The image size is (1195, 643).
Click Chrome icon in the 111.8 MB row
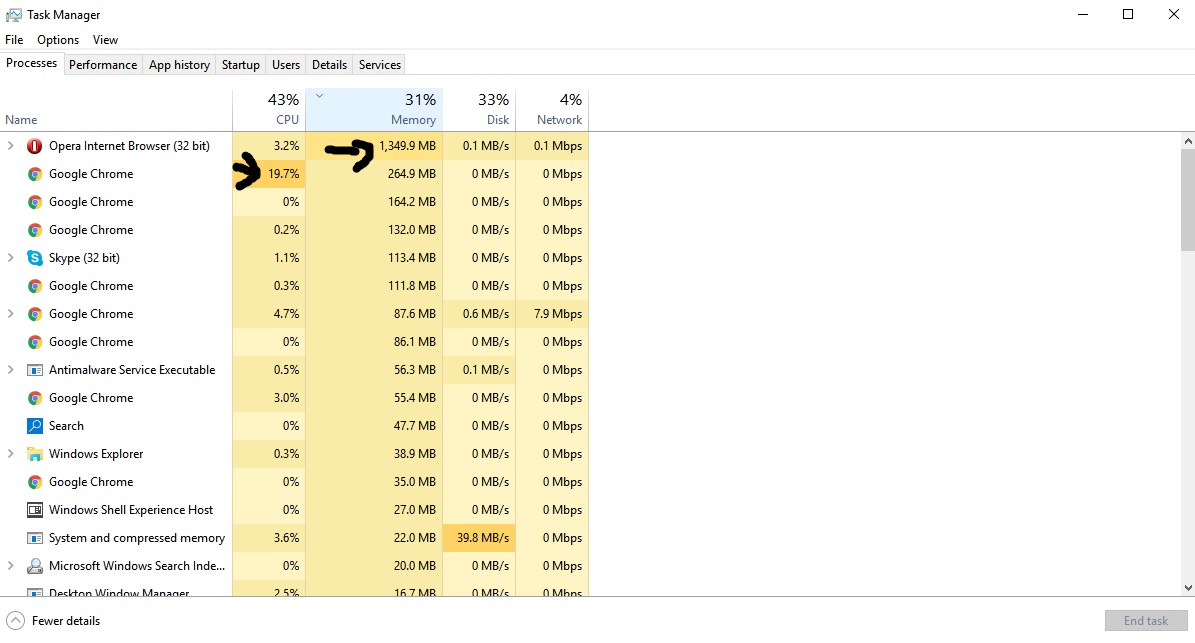(34, 286)
